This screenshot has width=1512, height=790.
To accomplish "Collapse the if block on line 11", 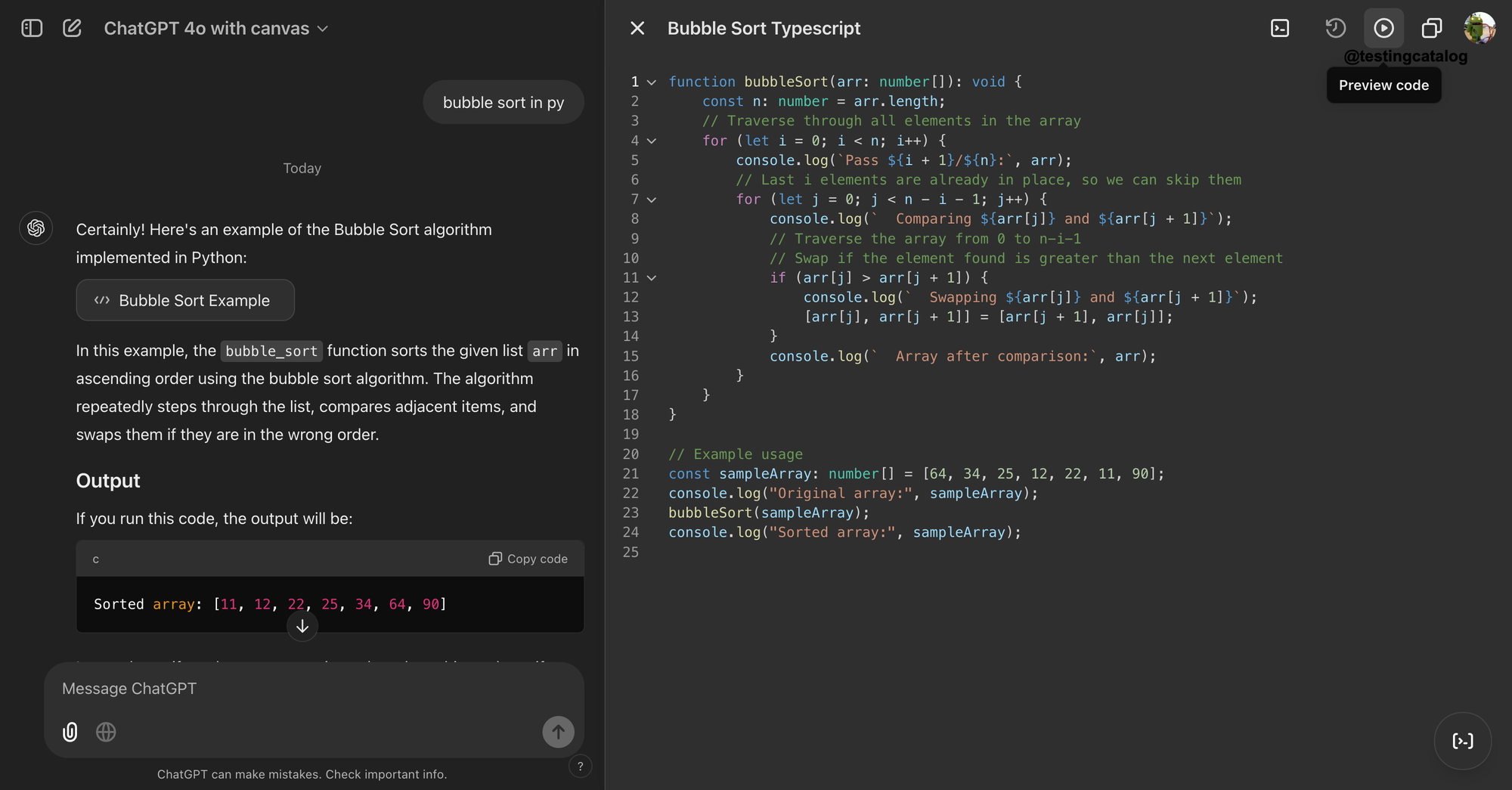I will pyautogui.click(x=652, y=277).
